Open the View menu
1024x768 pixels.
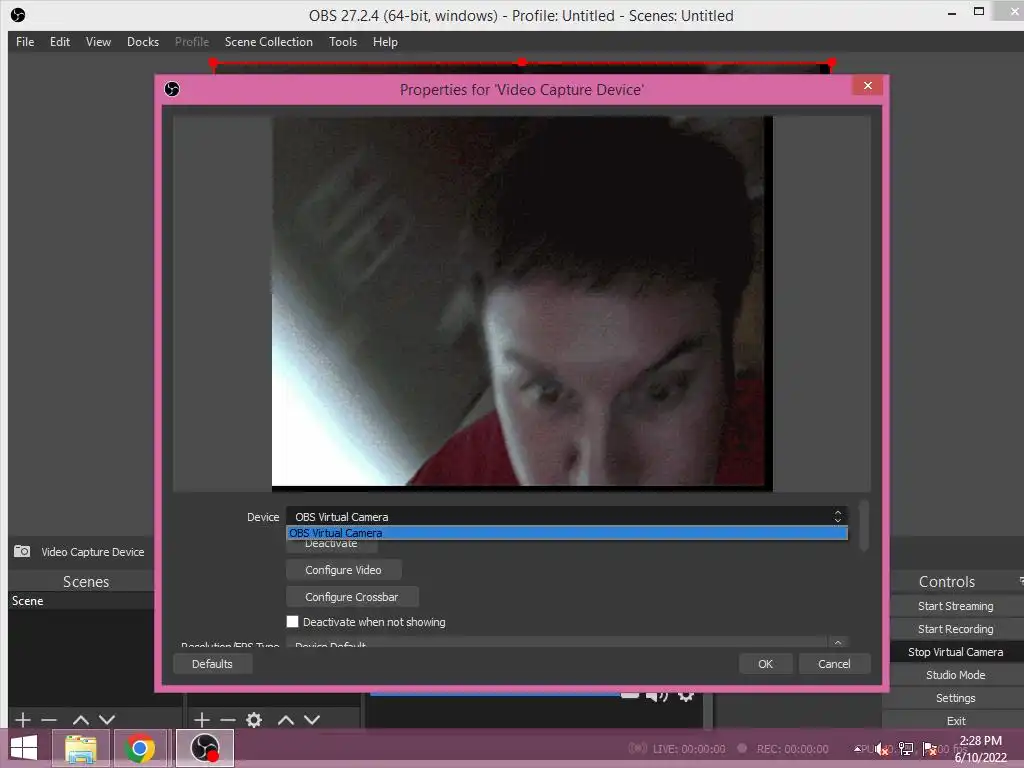(99, 42)
